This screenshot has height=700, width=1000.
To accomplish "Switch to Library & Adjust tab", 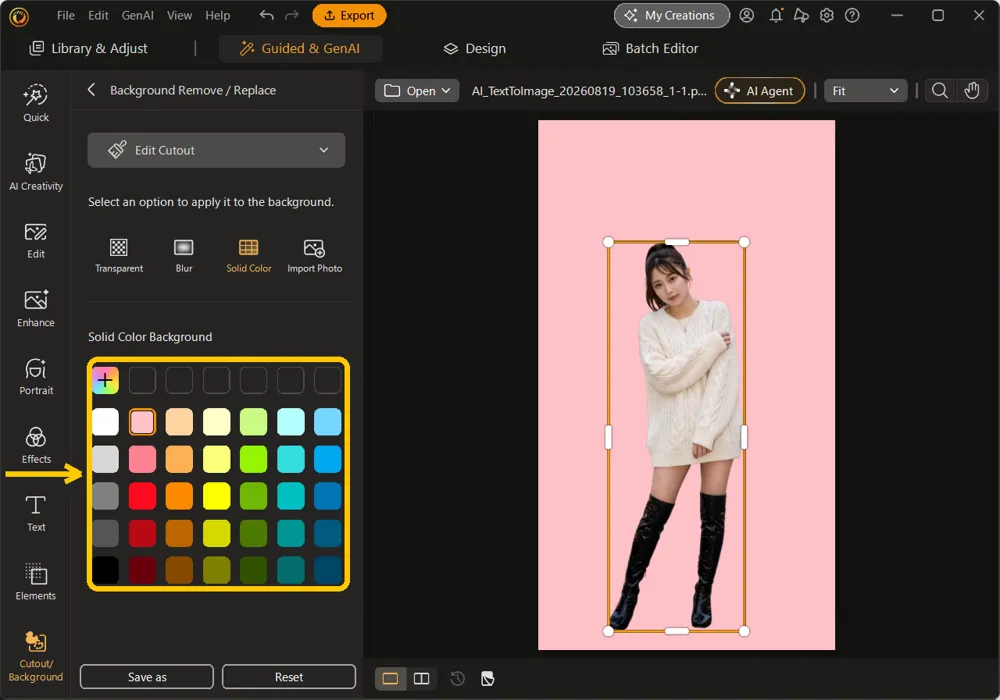I will coord(89,48).
